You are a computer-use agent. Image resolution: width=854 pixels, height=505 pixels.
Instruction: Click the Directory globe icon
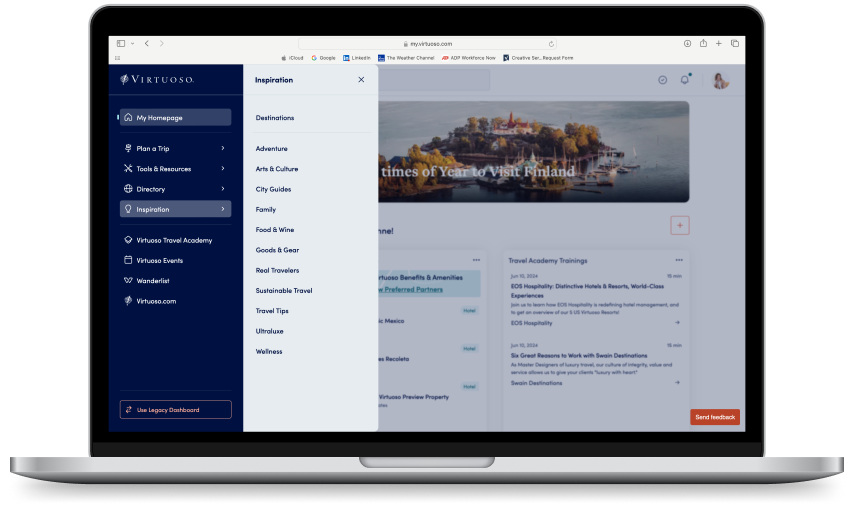pyautogui.click(x=128, y=188)
